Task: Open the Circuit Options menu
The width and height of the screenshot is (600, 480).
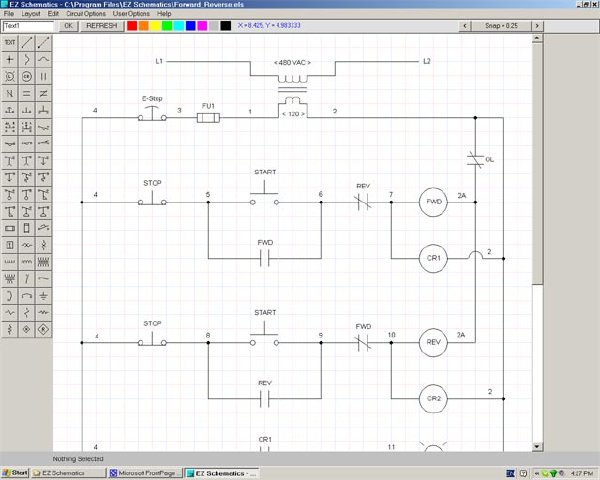Action: (x=86, y=14)
